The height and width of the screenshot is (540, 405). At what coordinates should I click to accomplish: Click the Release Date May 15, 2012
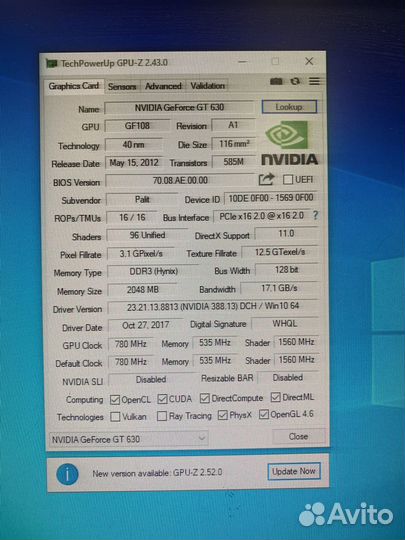click(134, 163)
